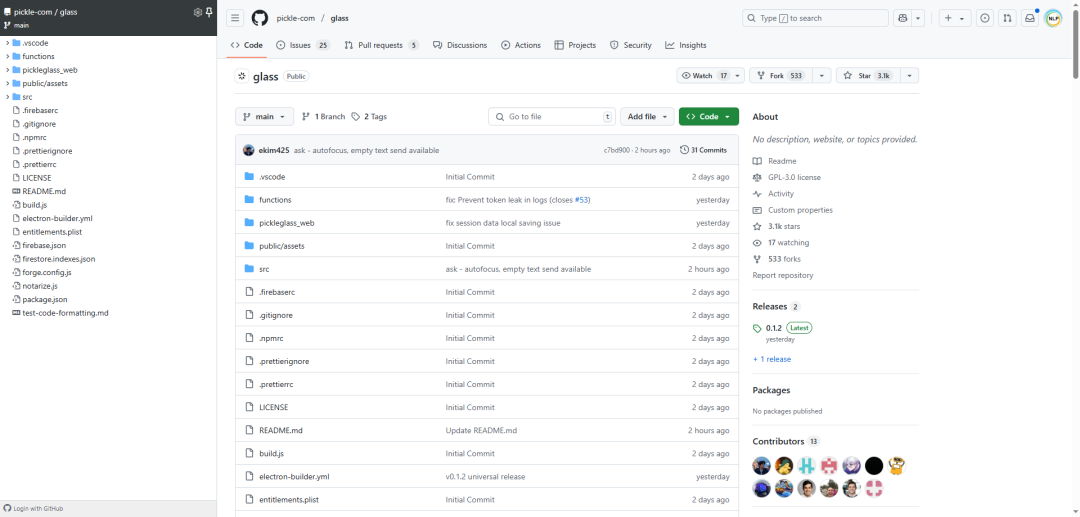Click Login with GitHub in sidebar footer
Image resolution: width=1080 pixels, height=517 pixels.
coord(33,509)
